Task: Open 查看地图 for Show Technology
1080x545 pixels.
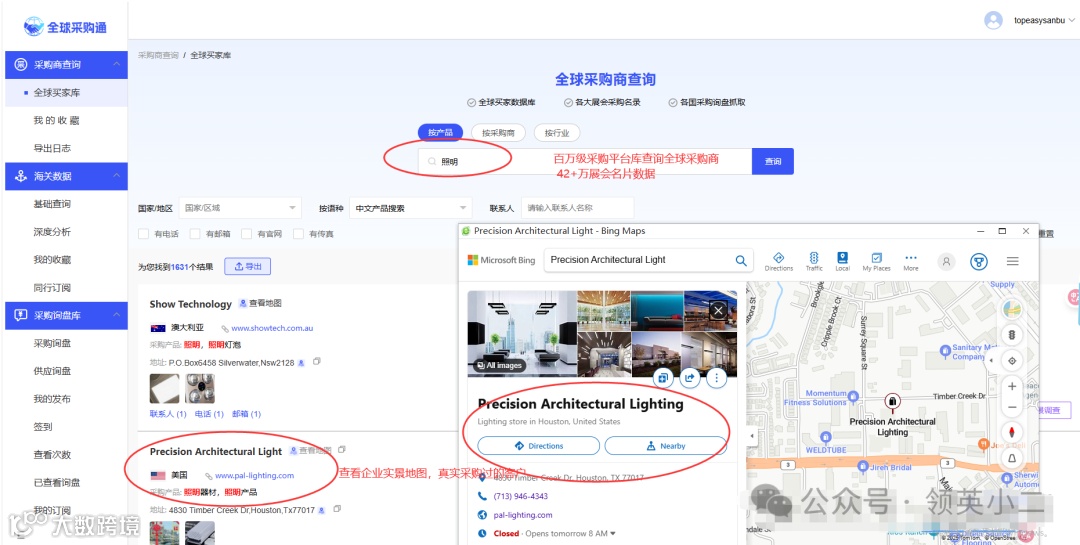Action: point(260,303)
